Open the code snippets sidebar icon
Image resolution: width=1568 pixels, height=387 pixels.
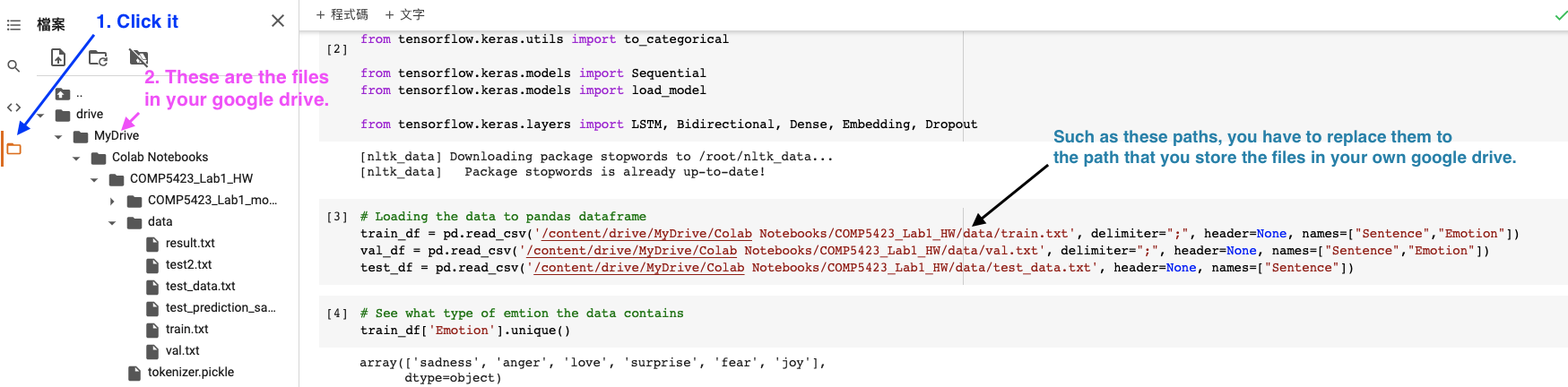(x=13, y=107)
